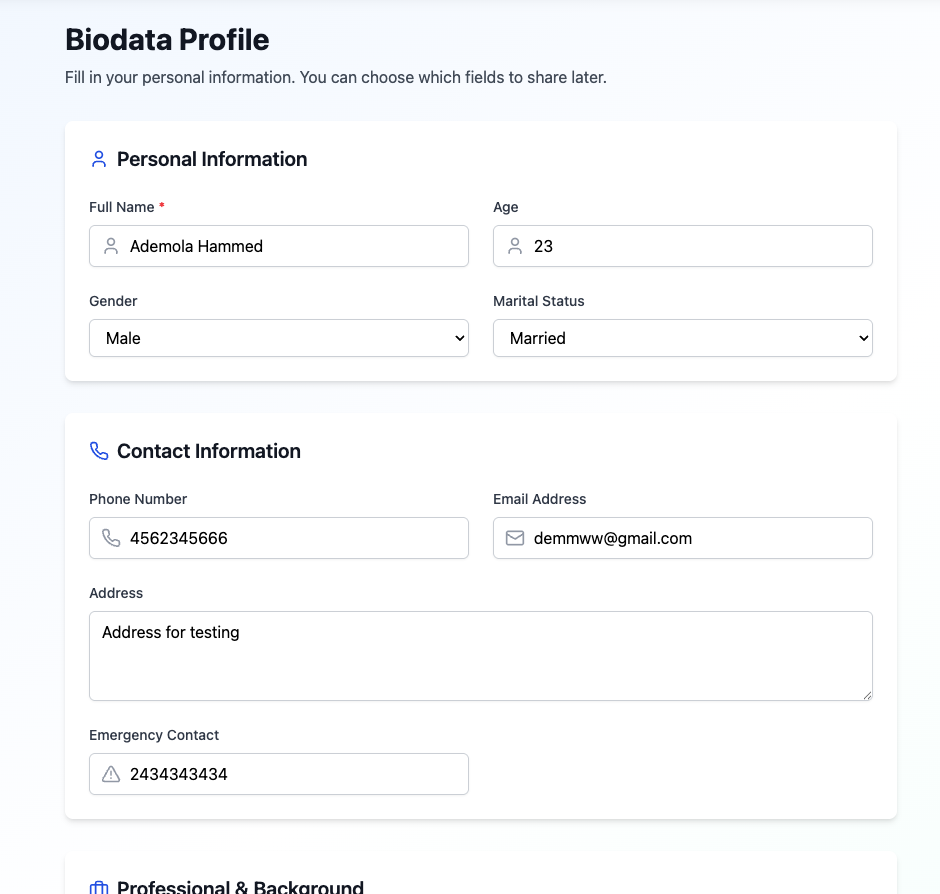Click the phone icon inside Phone Number field
This screenshot has width=940, height=894.
click(111, 538)
